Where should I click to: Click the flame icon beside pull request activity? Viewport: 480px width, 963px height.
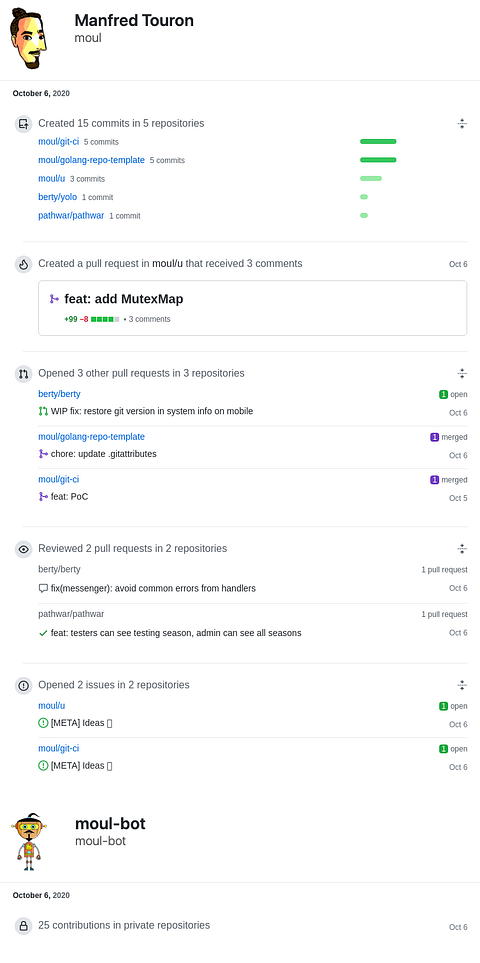[23, 265]
